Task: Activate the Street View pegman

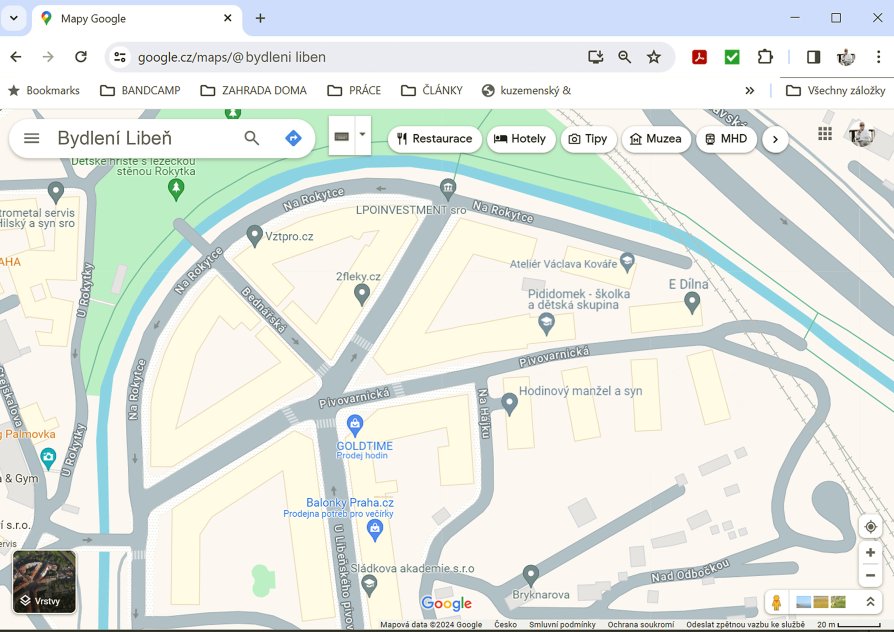Action: [776, 602]
